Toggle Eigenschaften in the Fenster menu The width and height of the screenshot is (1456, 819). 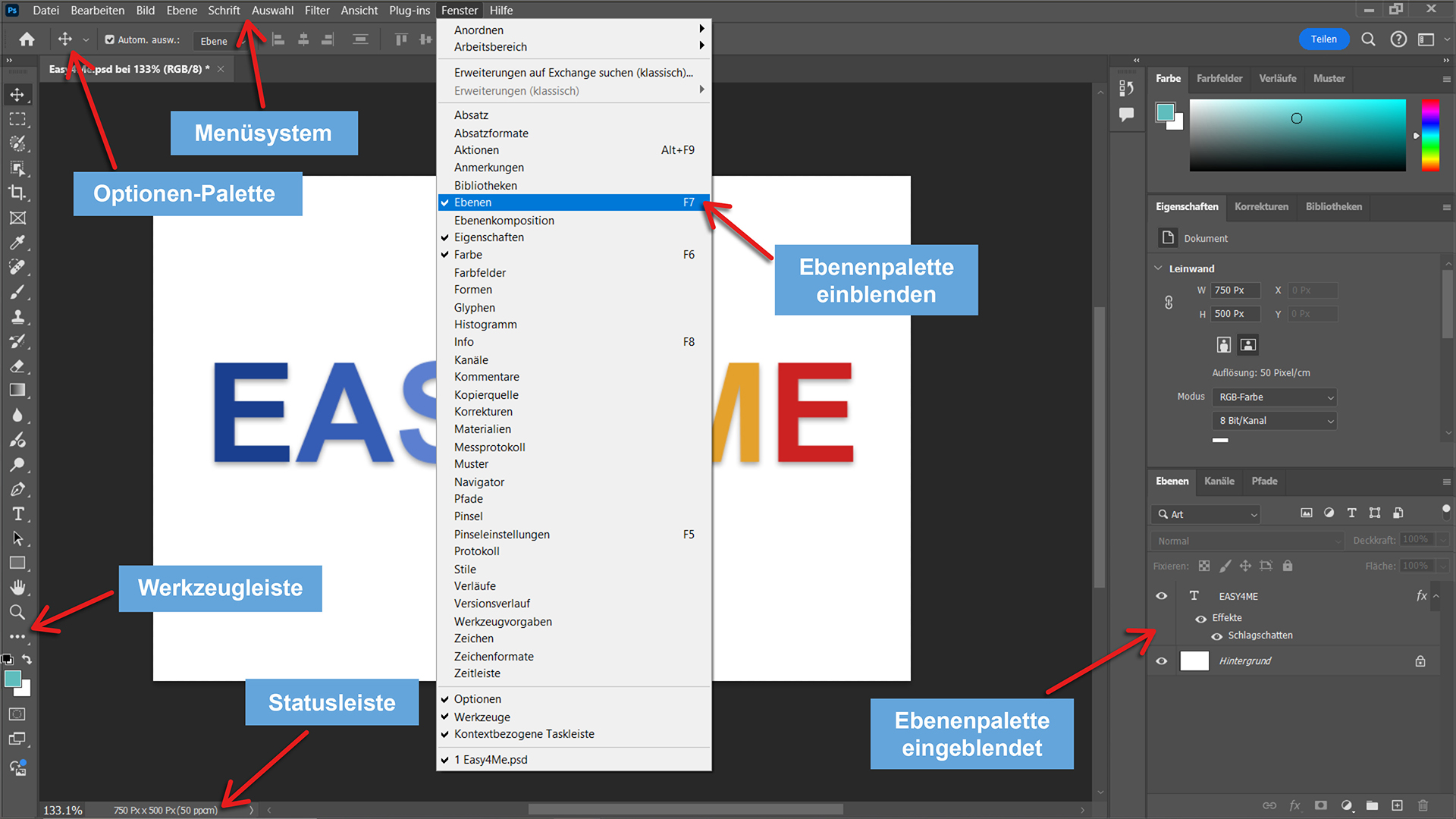[x=574, y=237]
